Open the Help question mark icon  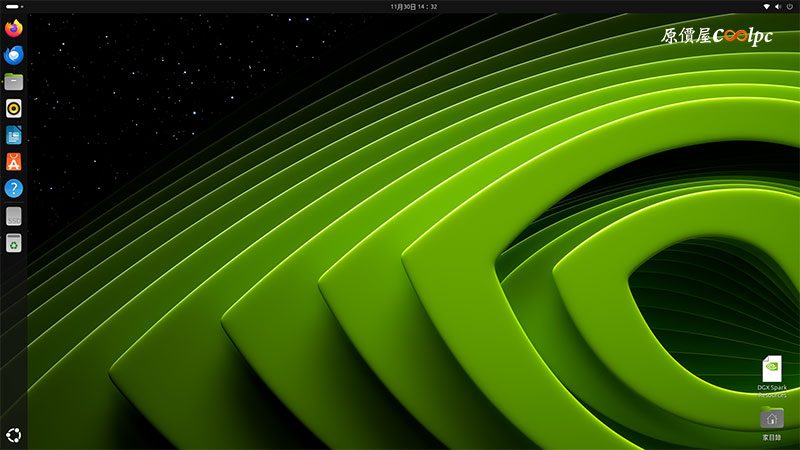click(x=14, y=189)
